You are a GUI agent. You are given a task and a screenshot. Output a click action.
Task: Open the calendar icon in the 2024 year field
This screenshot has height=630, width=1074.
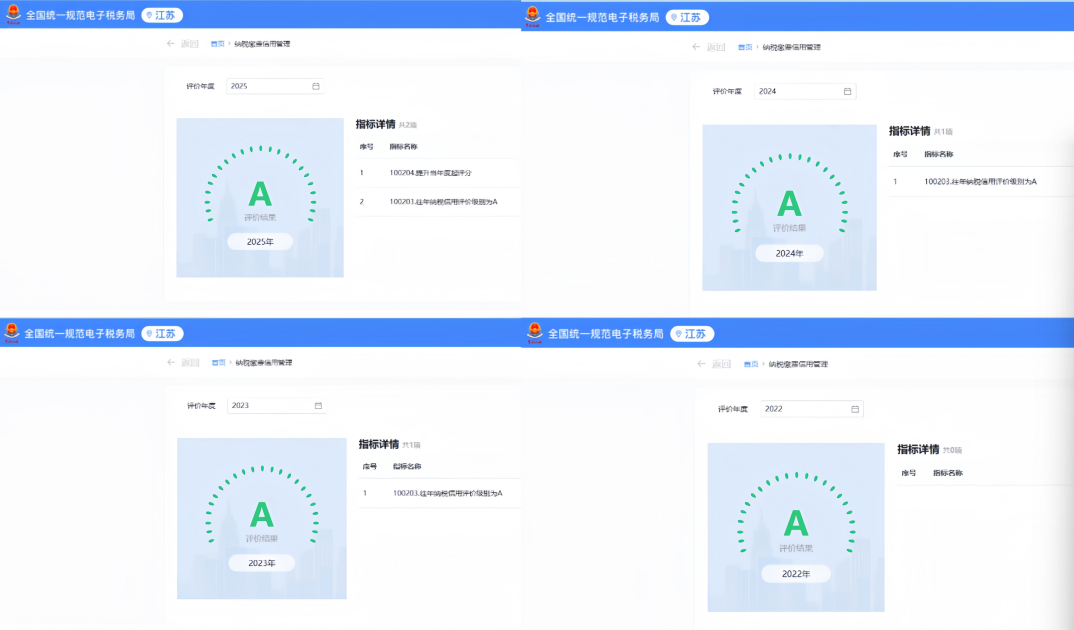pos(847,91)
